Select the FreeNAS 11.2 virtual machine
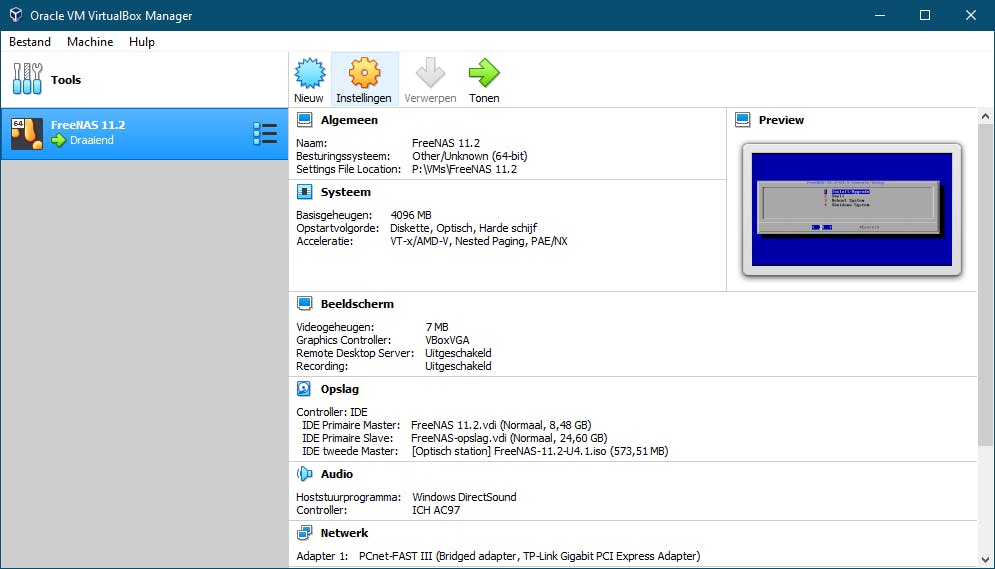This screenshot has width=995, height=569. point(144,134)
